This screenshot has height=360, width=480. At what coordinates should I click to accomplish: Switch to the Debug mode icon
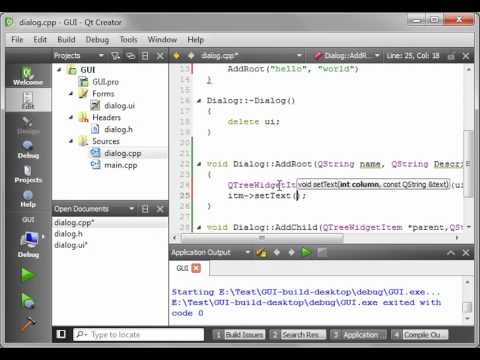(x=28, y=150)
